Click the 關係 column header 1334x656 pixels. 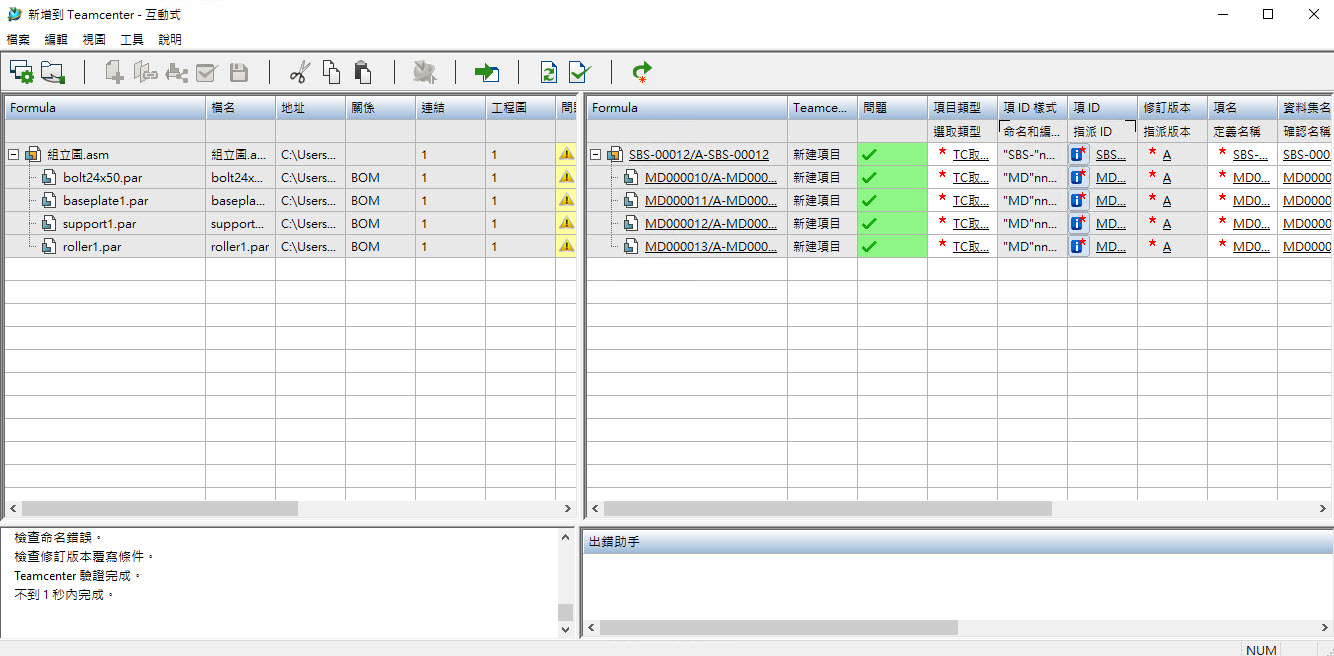[x=381, y=108]
